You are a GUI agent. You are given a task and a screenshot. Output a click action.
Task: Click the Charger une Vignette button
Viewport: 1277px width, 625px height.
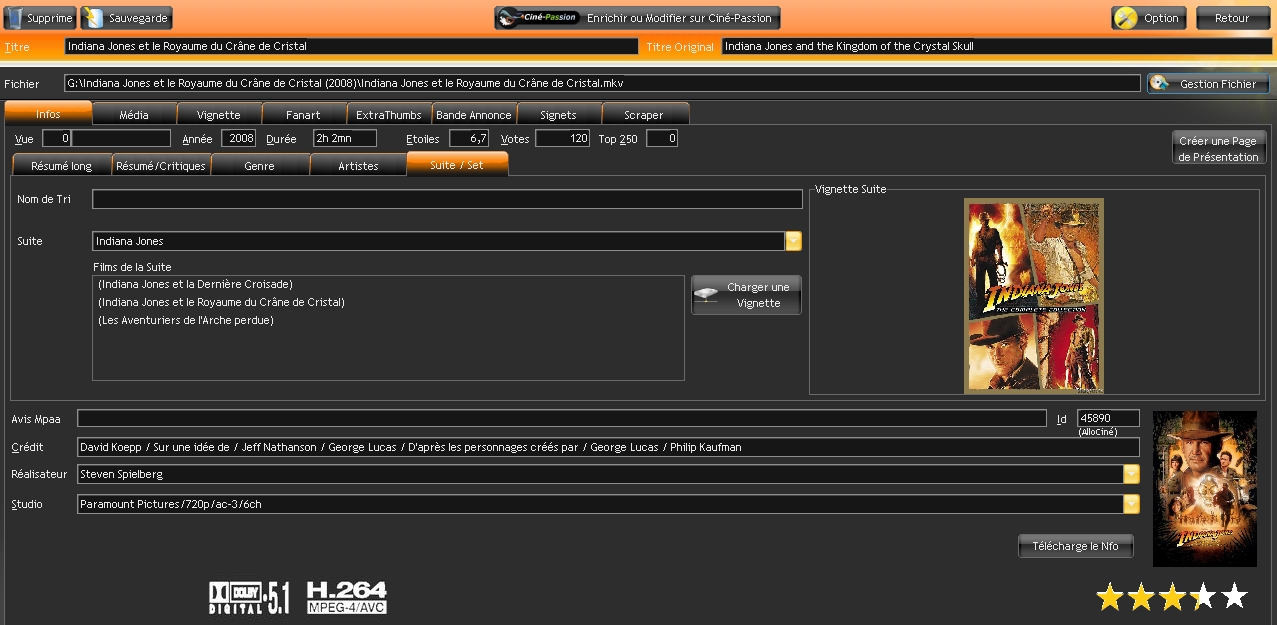pos(746,295)
